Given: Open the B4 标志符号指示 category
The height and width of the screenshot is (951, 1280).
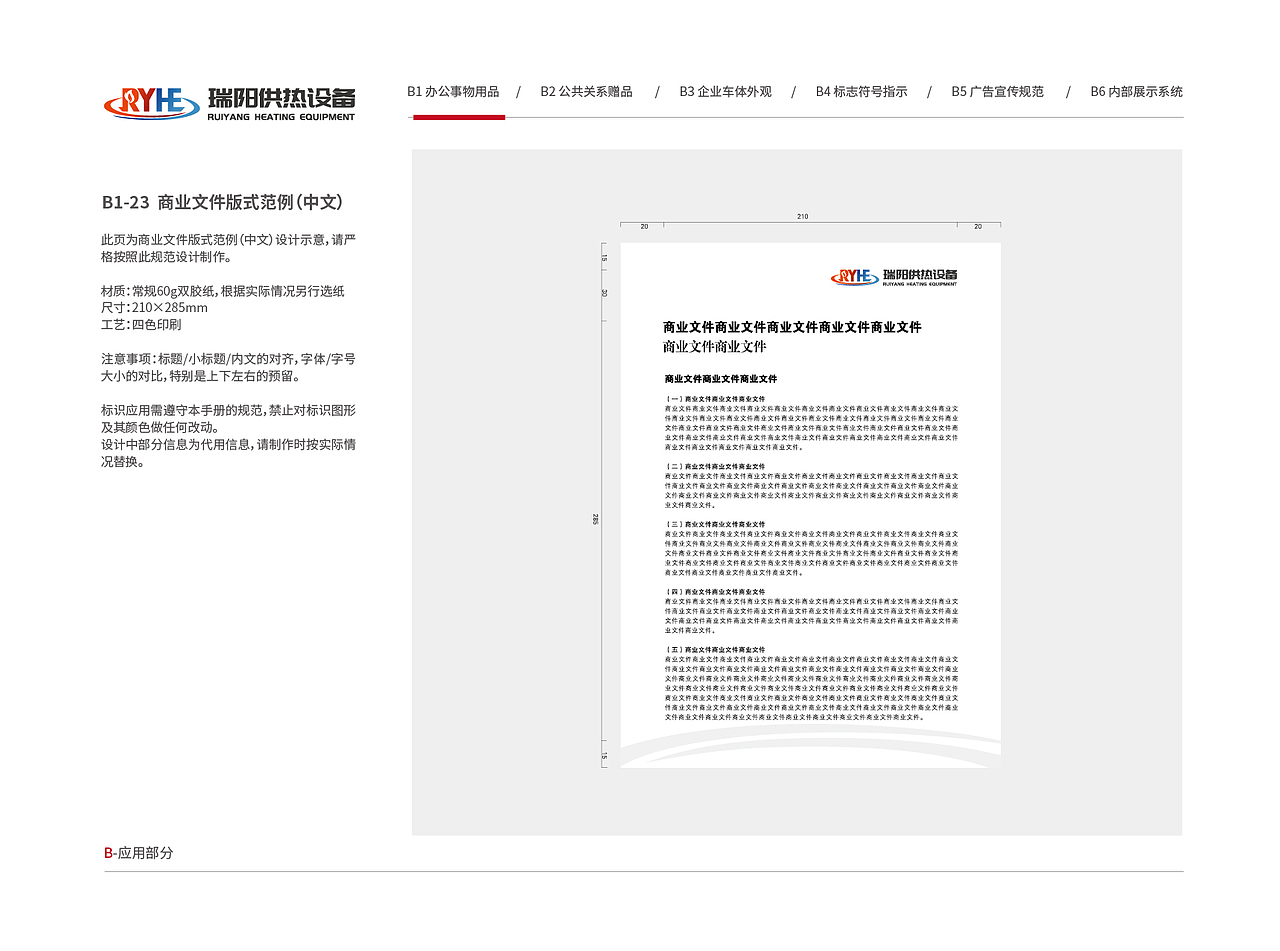Looking at the screenshot, I should [861, 91].
